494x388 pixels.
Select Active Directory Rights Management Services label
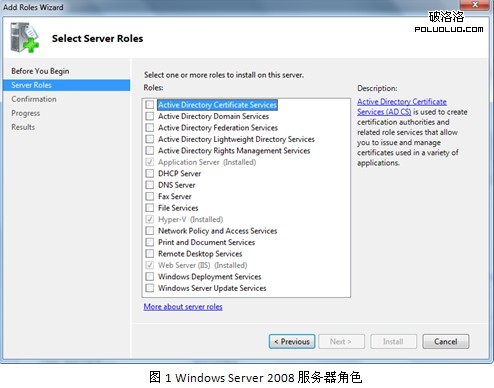[234, 150]
